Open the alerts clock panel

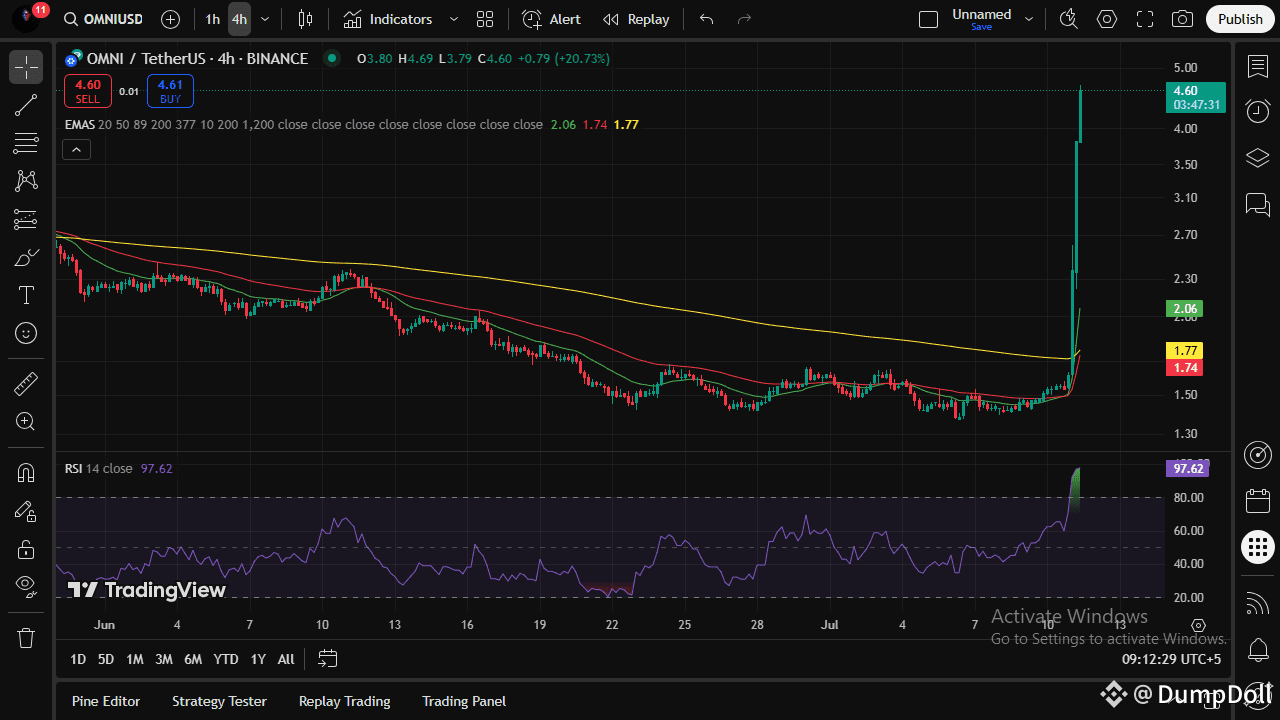pyautogui.click(x=1257, y=111)
